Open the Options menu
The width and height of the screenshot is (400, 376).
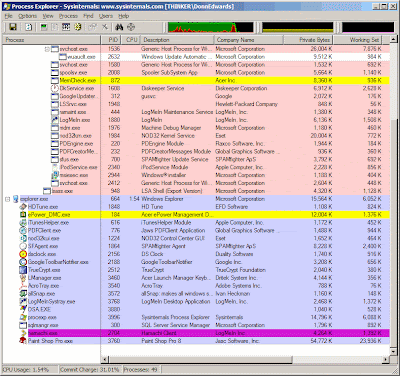[x=27, y=16]
